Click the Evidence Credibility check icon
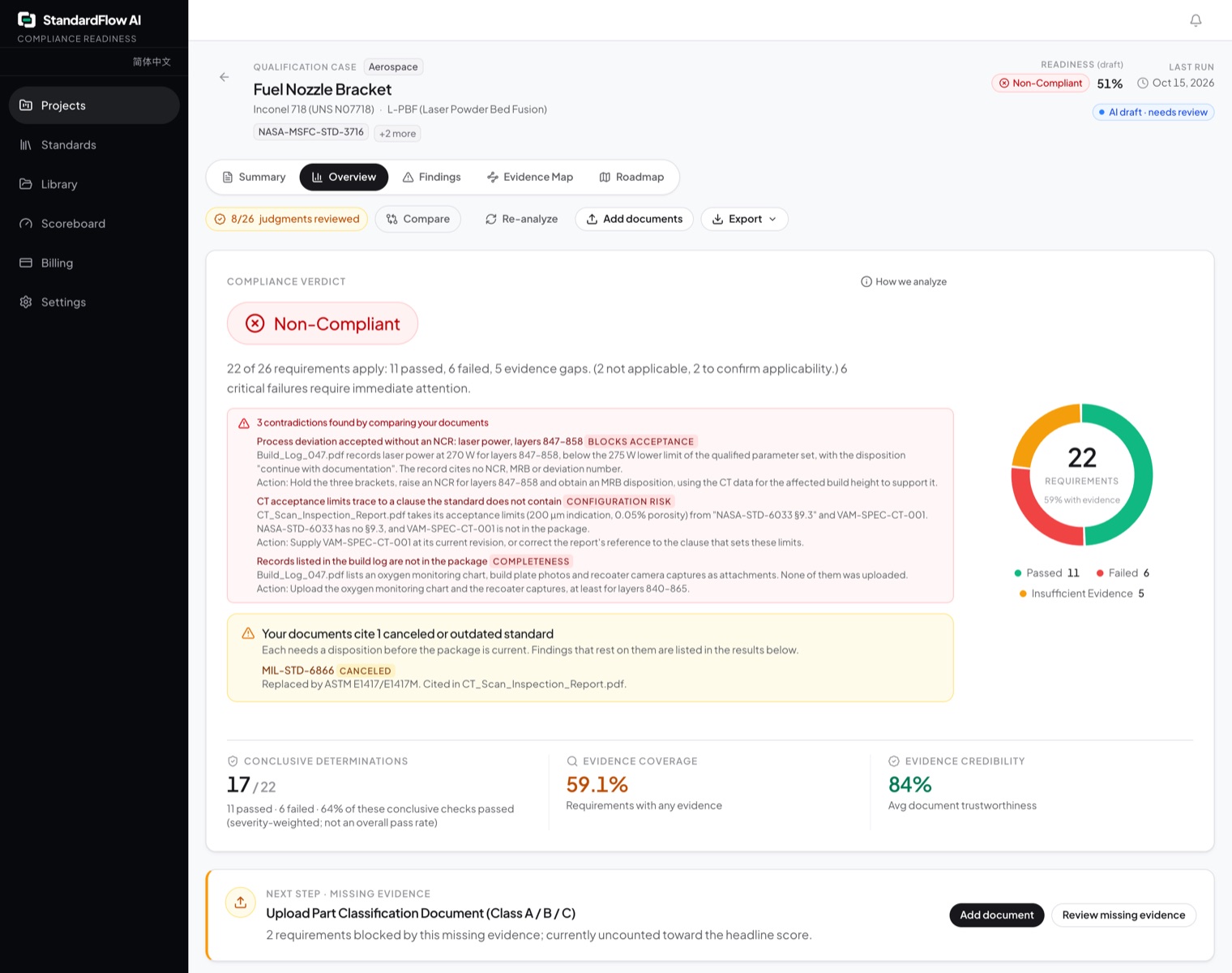This screenshot has height=973, width=1232. pyautogui.click(x=894, y=761)
